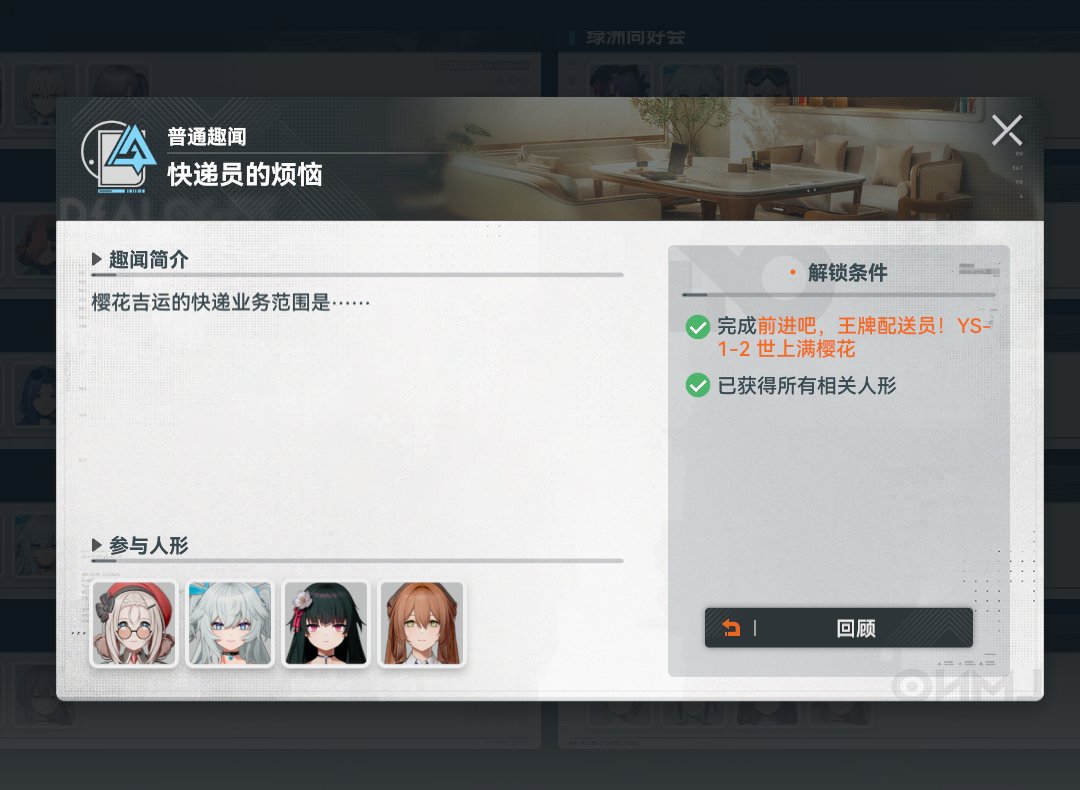Screen dimensions: 1080x790
Task: Click the 回顾 review button
Action: coord(838,627)
